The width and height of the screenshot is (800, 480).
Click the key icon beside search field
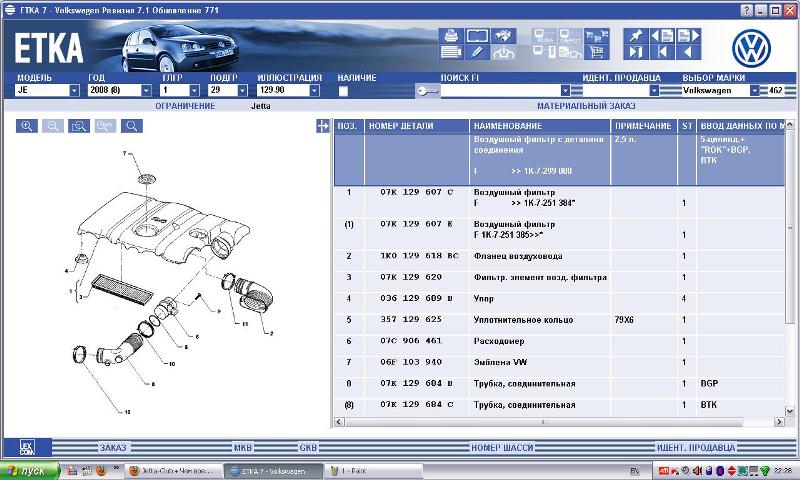pyautogui.click(x=427, y=91)
